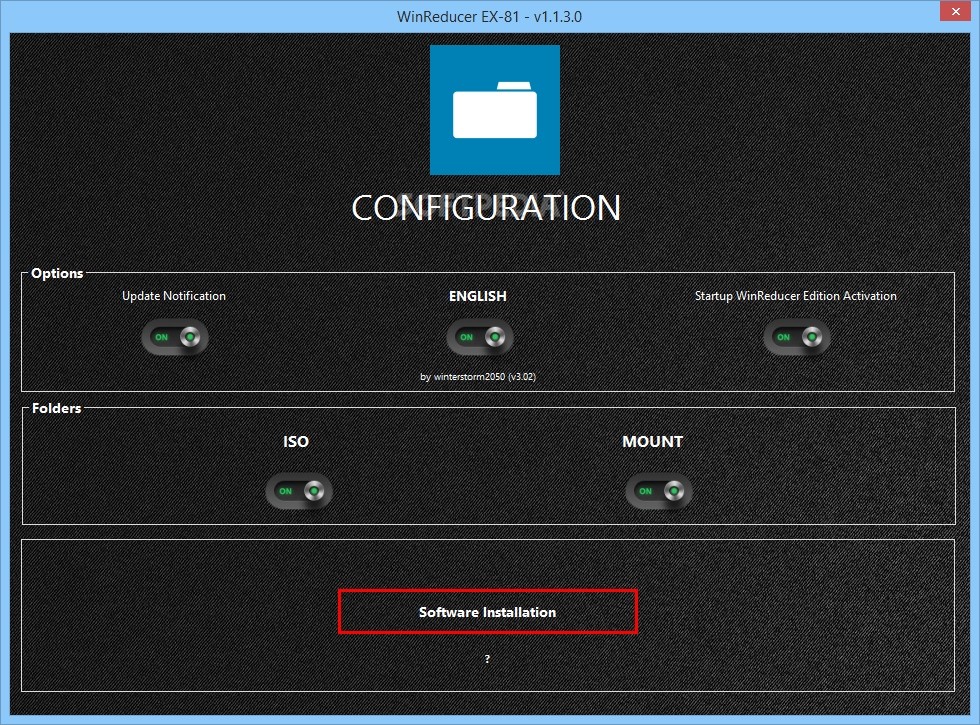
Task: Disable Startup WinReducer Edition Activation switch
Action: (x=796, y=338)
